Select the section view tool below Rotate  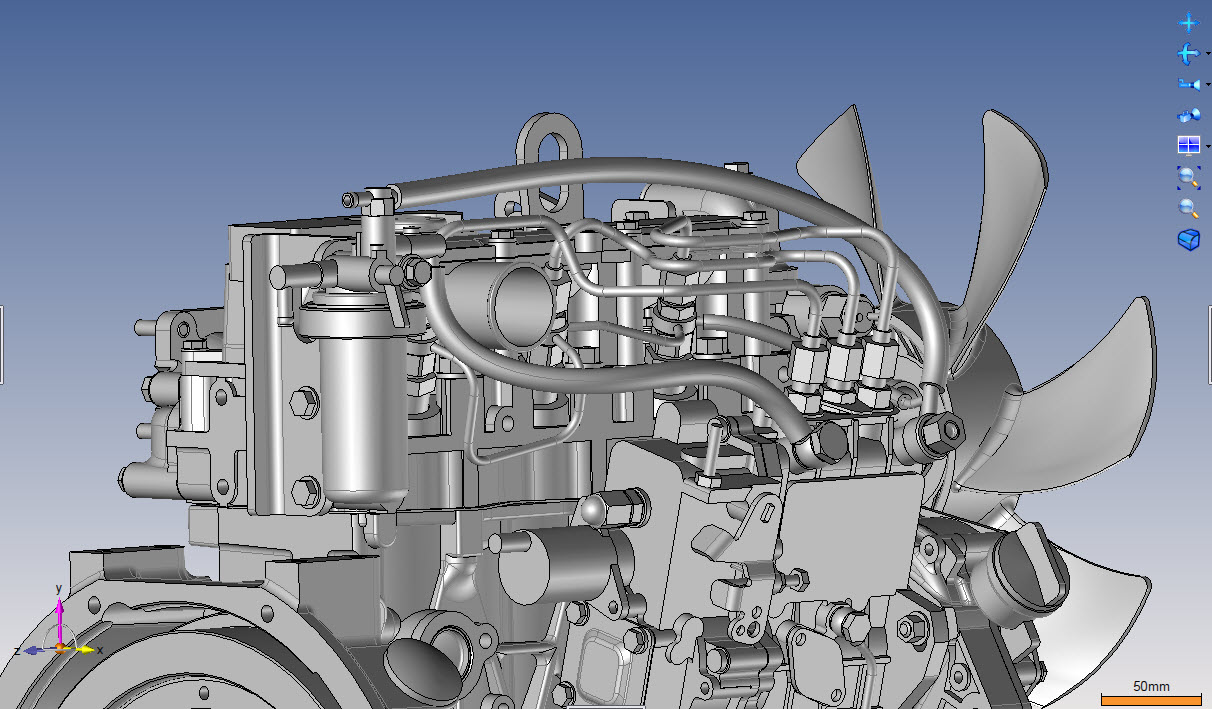pyautogui.click(x=1188, y=83)
